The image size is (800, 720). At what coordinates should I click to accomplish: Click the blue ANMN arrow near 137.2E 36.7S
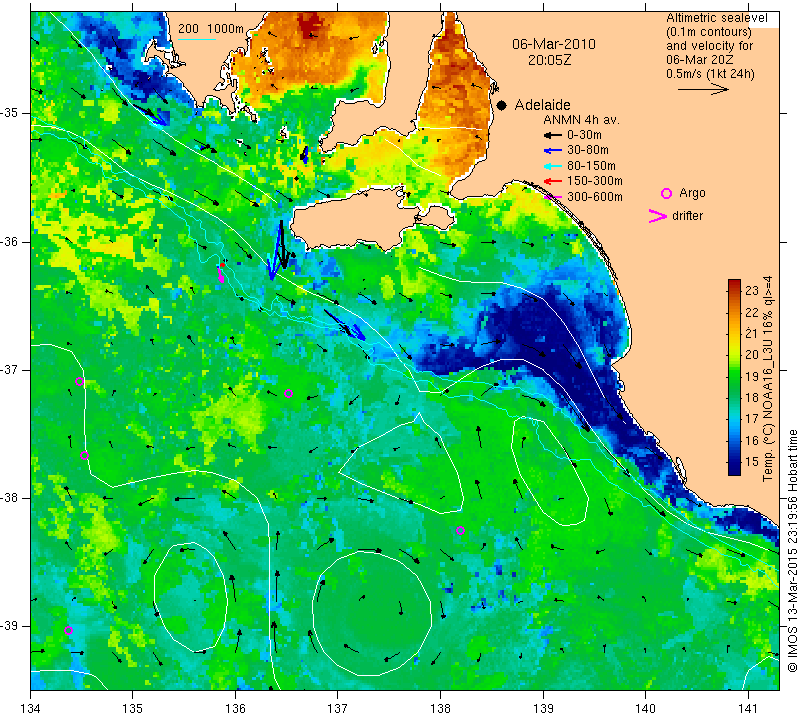click(345, 325)
